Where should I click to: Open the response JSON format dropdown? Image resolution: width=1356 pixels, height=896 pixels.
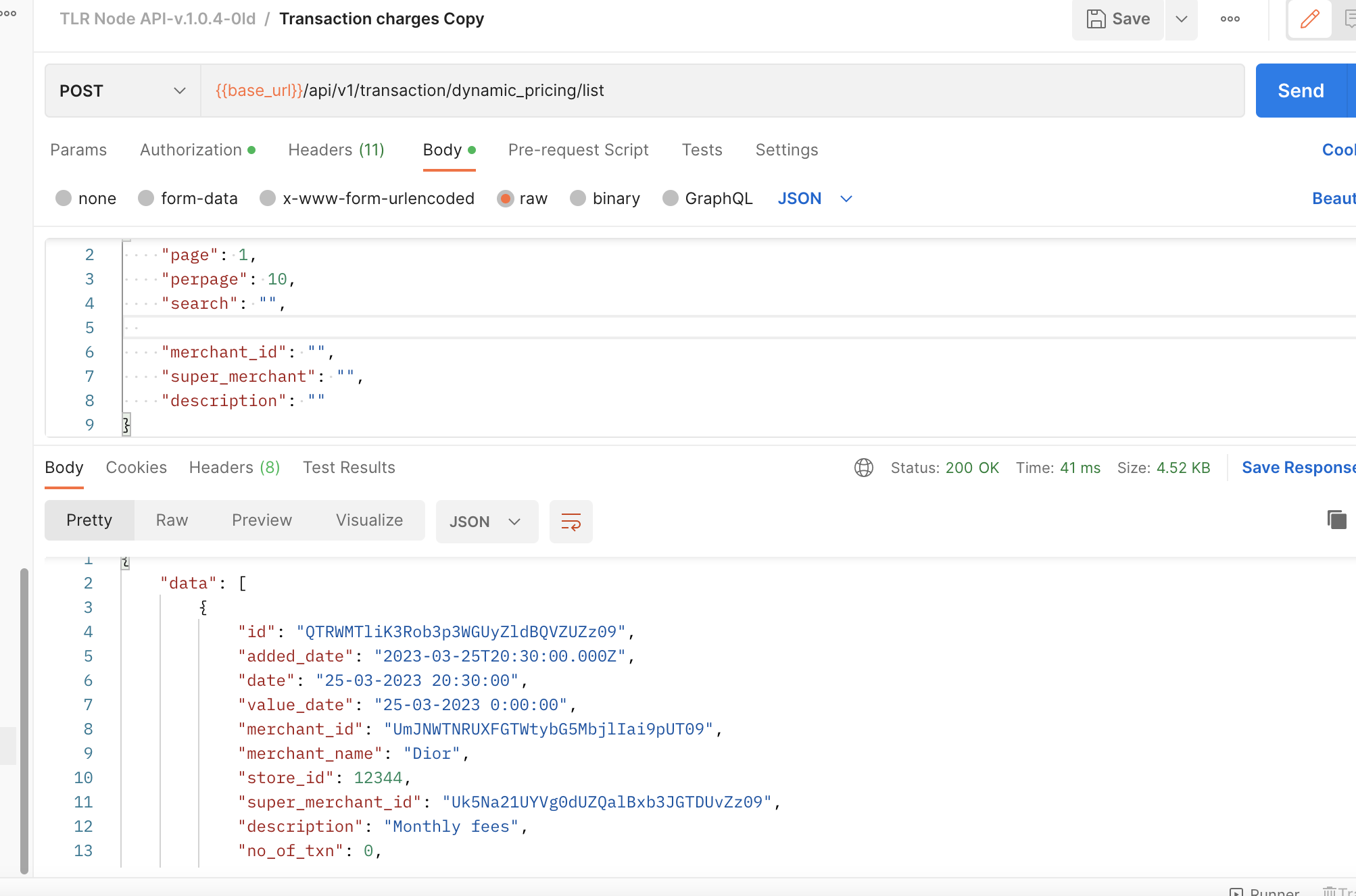(x=487, y=522)
